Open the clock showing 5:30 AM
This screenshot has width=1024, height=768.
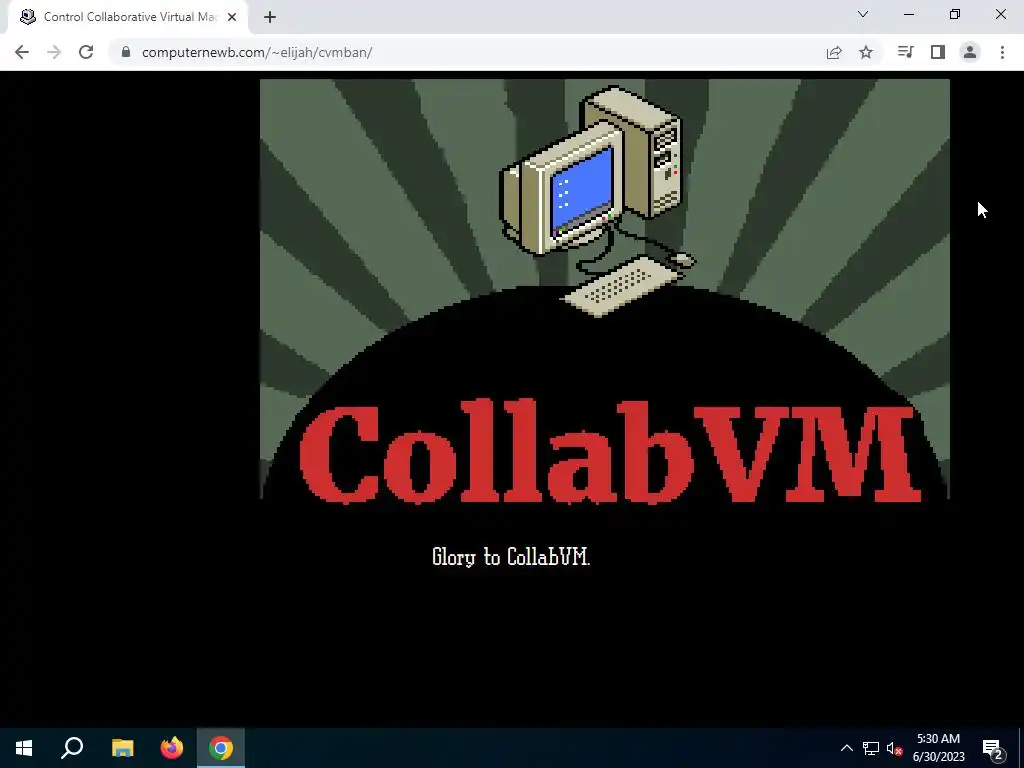click(938, 748)
